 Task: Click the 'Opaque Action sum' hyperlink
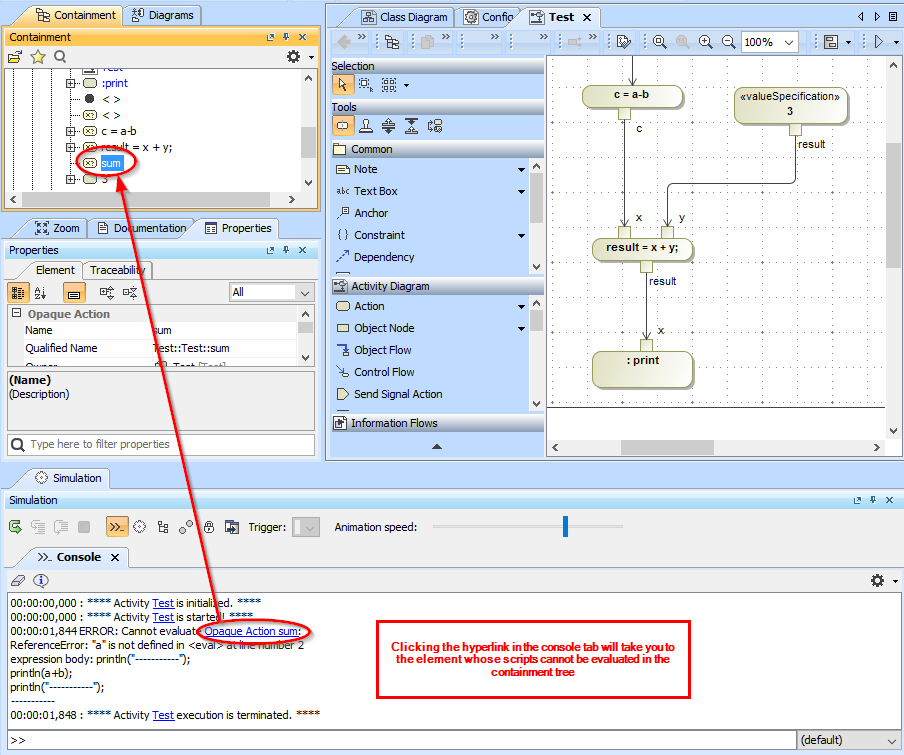[252, 631]
